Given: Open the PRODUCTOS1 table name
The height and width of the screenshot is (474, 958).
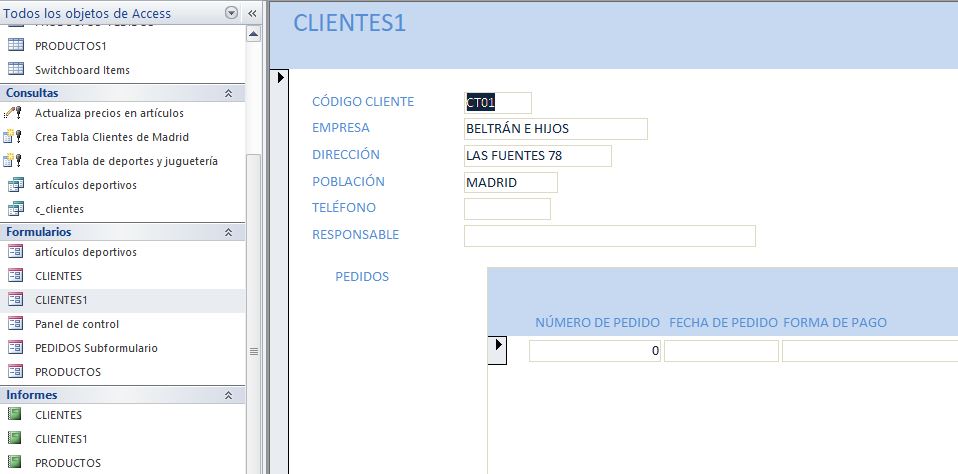Looking at the screenshot, I should 71,46.
